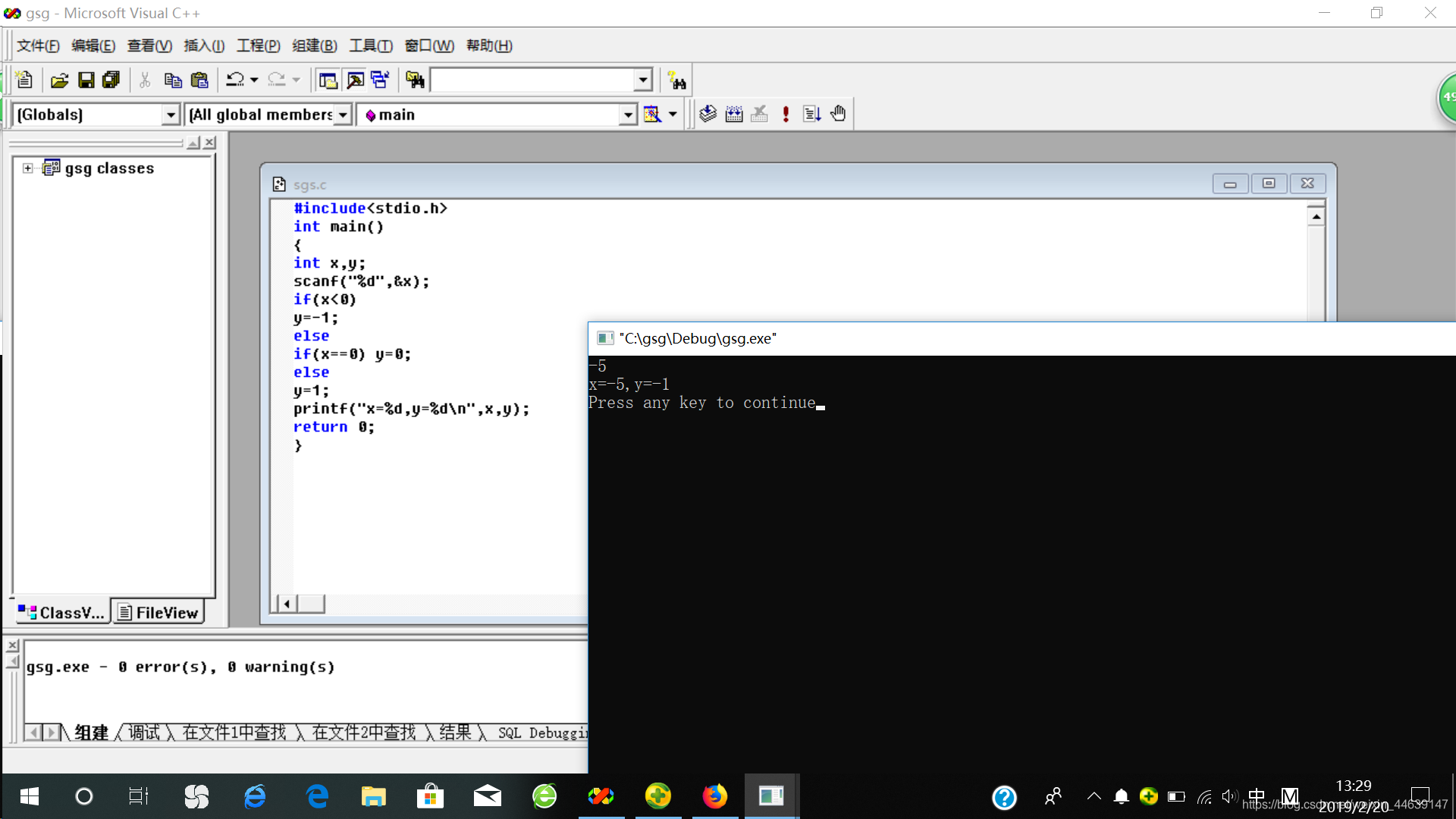Switch to the 在文件2中查找 tab
This screenshot has height=819, width=1456.
363,733
